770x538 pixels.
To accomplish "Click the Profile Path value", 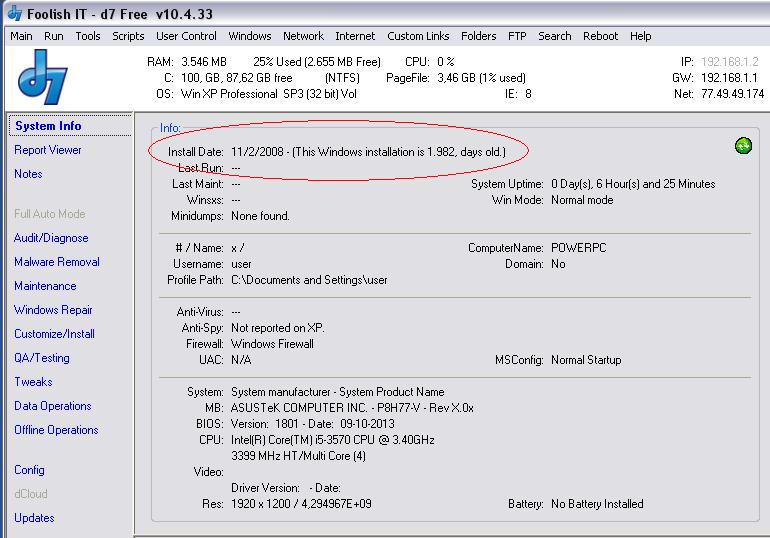I will click(x=309, y=280).
